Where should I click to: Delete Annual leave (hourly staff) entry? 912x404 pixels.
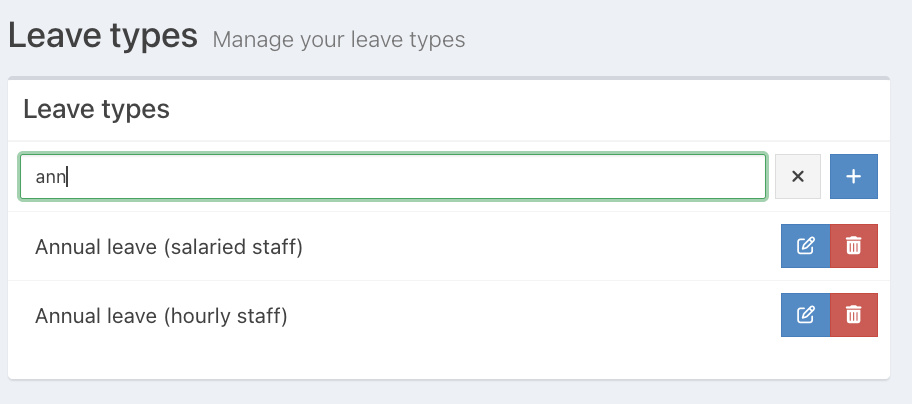click(x=853, y=315)
